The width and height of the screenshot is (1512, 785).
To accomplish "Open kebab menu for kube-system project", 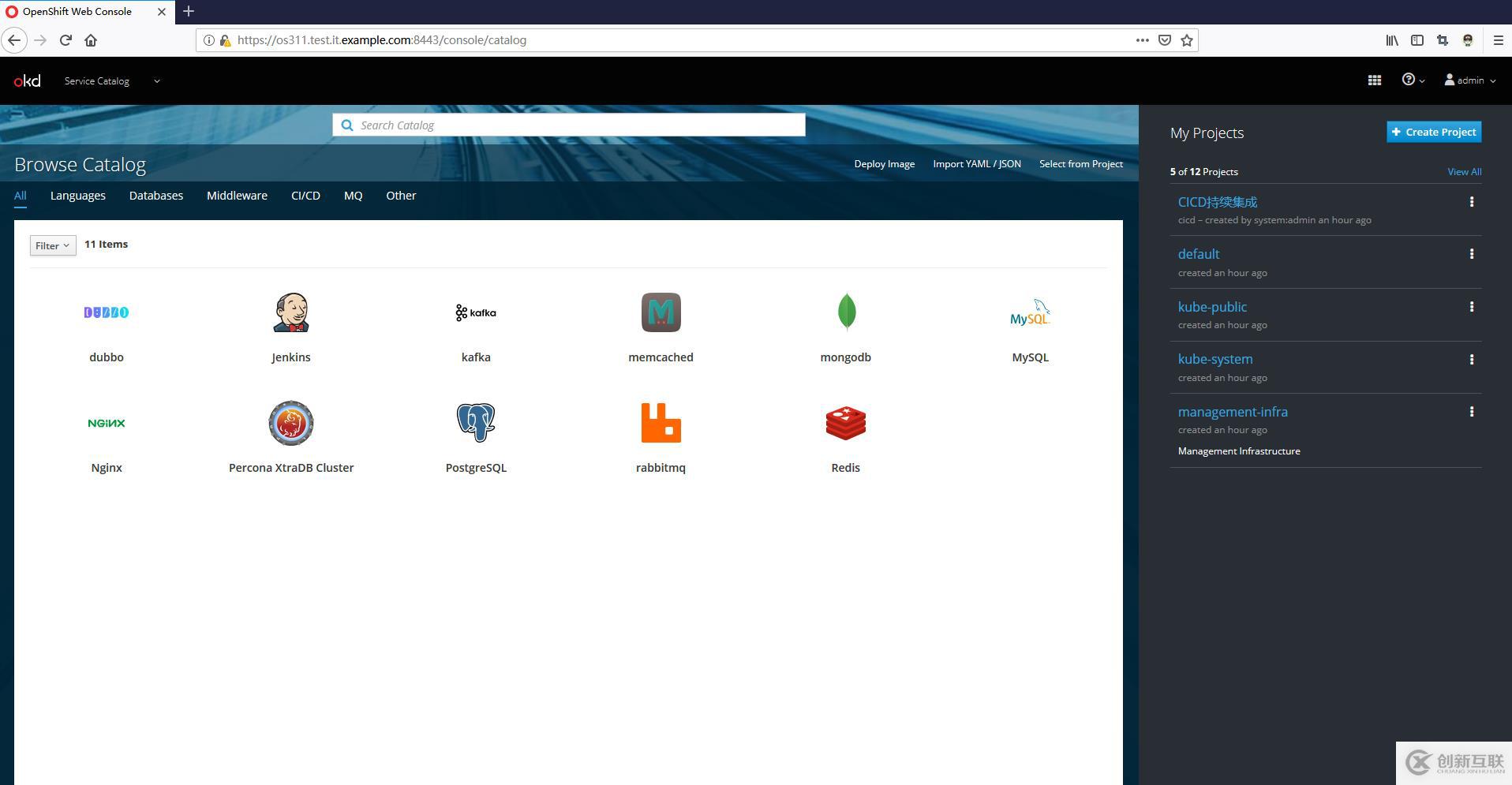I will pos(1472,360).
